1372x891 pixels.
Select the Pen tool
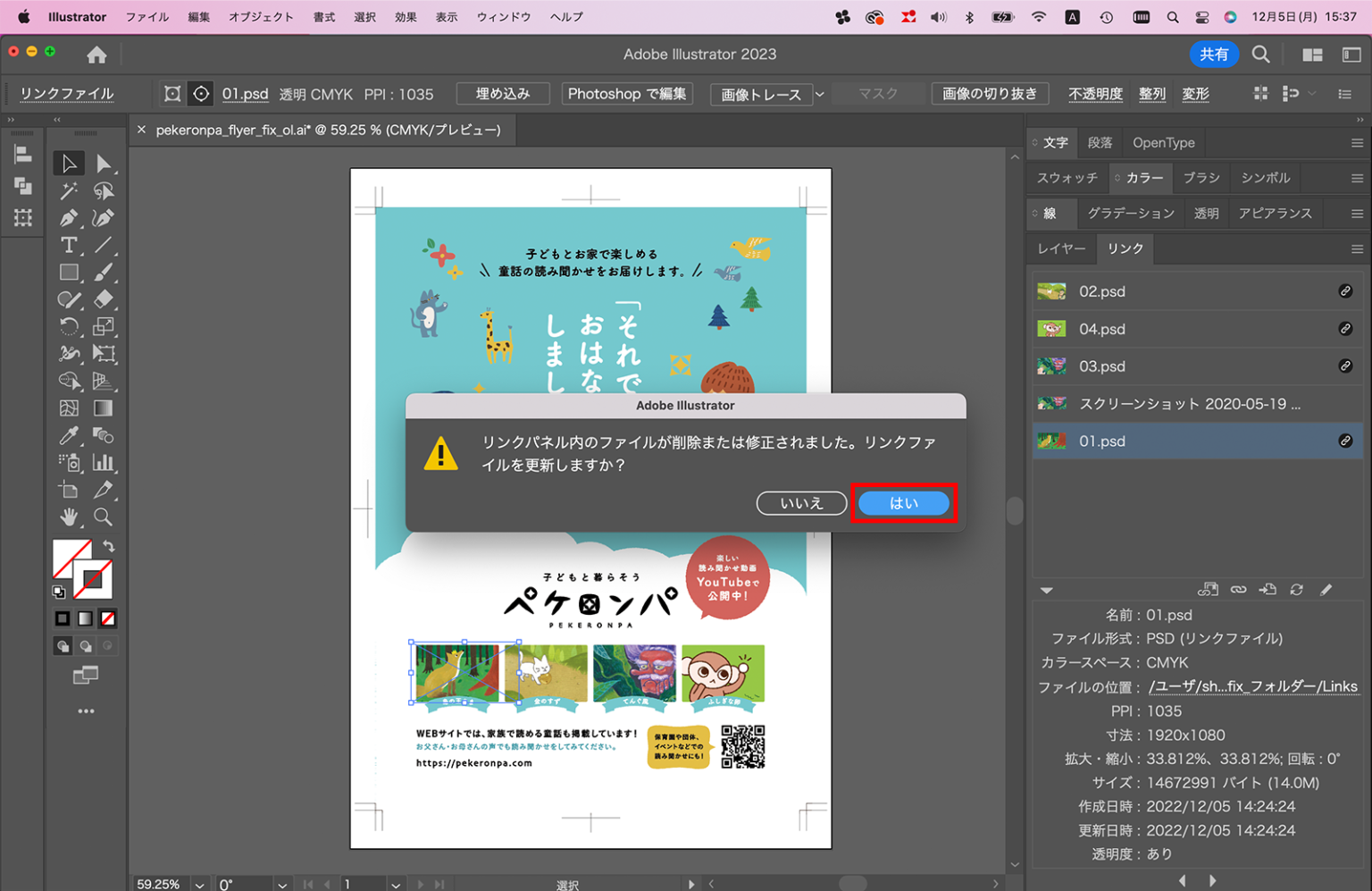69,218
